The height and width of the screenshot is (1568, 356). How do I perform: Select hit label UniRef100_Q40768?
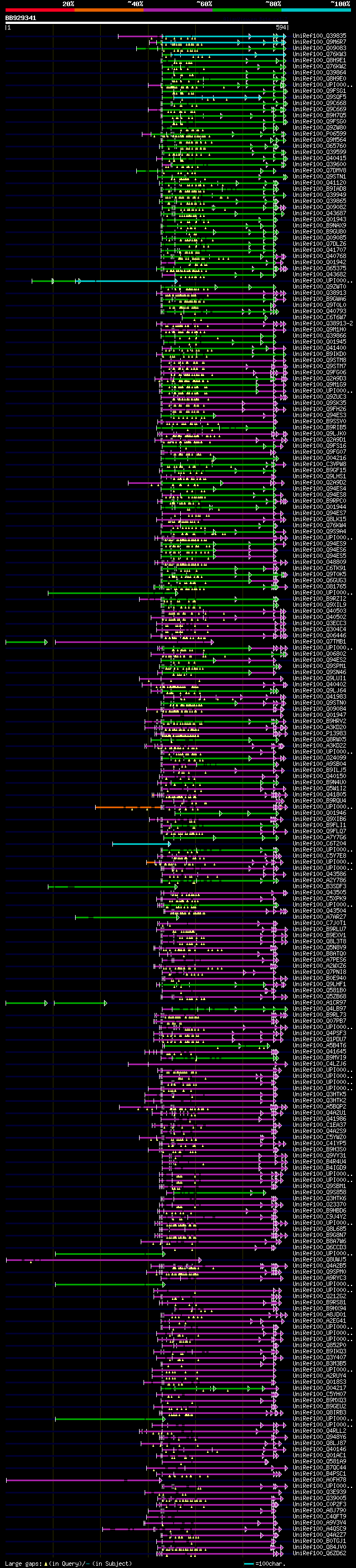point(319,256)
